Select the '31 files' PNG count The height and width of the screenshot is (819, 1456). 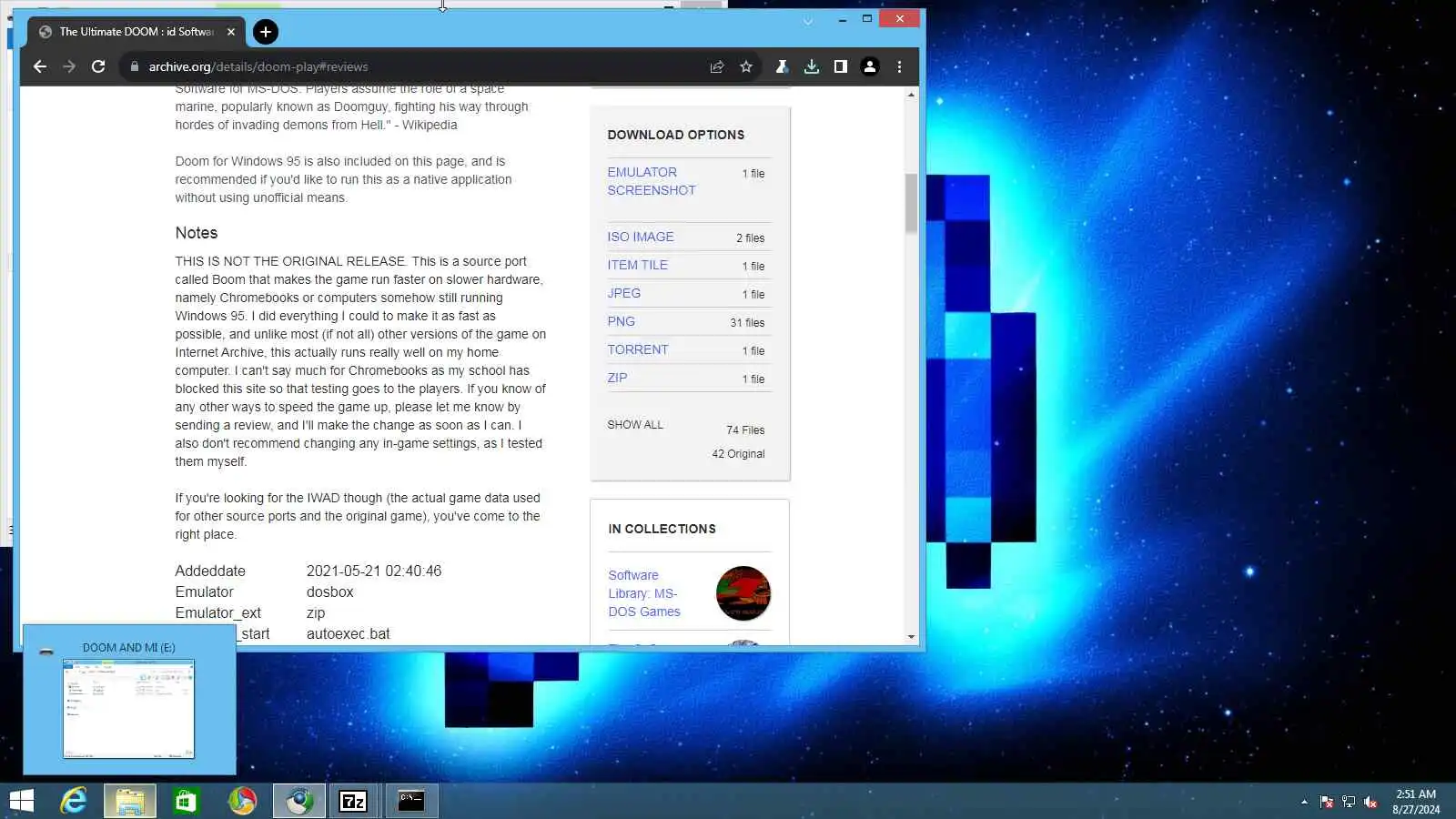(747, 322)
